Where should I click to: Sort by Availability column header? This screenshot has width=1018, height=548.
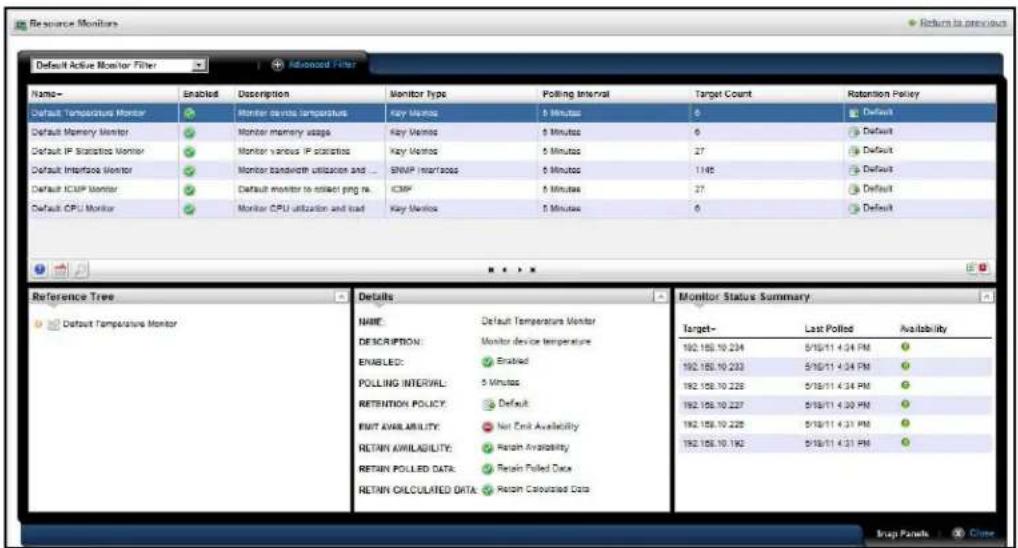coord(923,329)
